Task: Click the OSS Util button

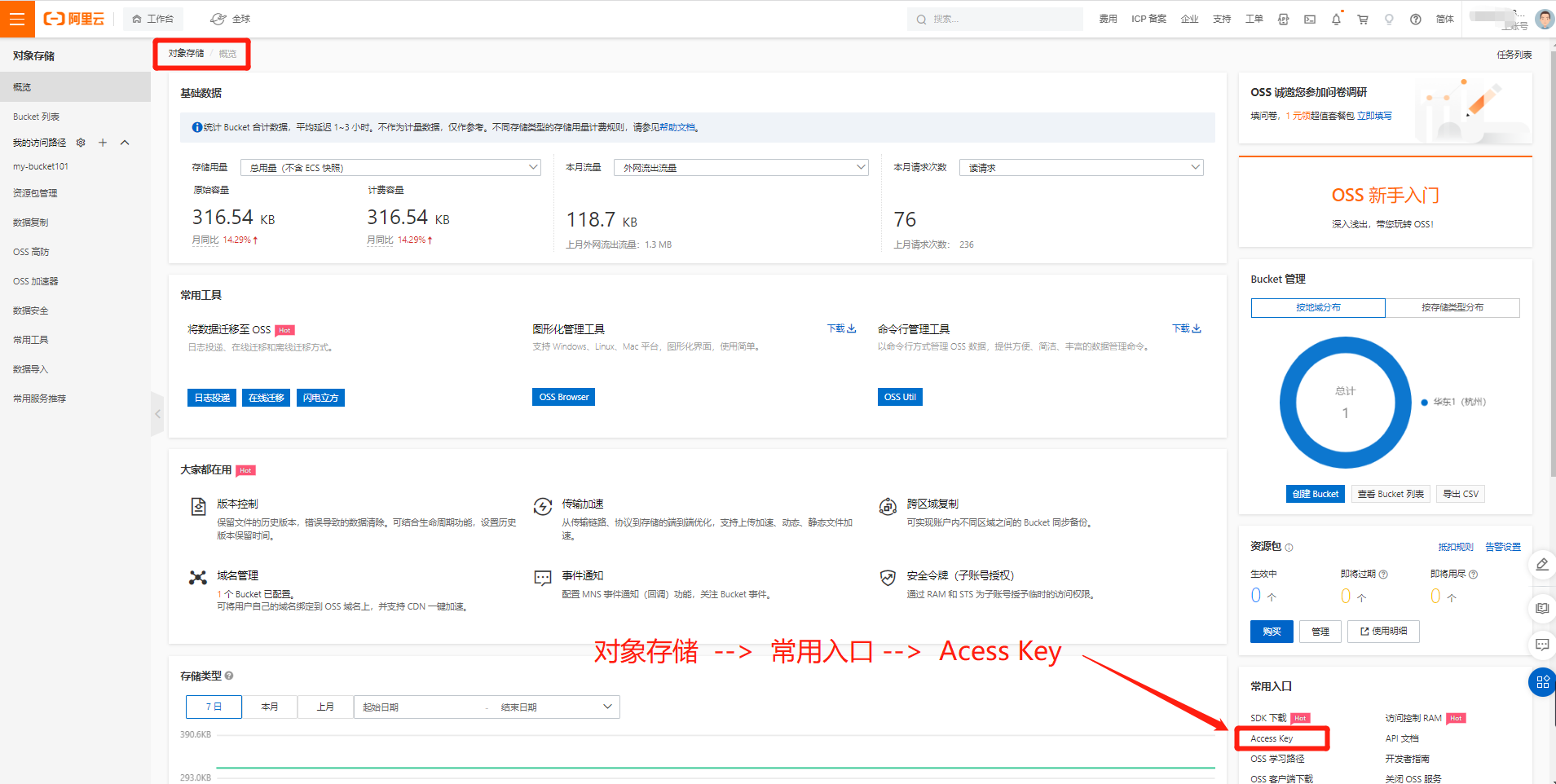Action: (x=900, y=397)
